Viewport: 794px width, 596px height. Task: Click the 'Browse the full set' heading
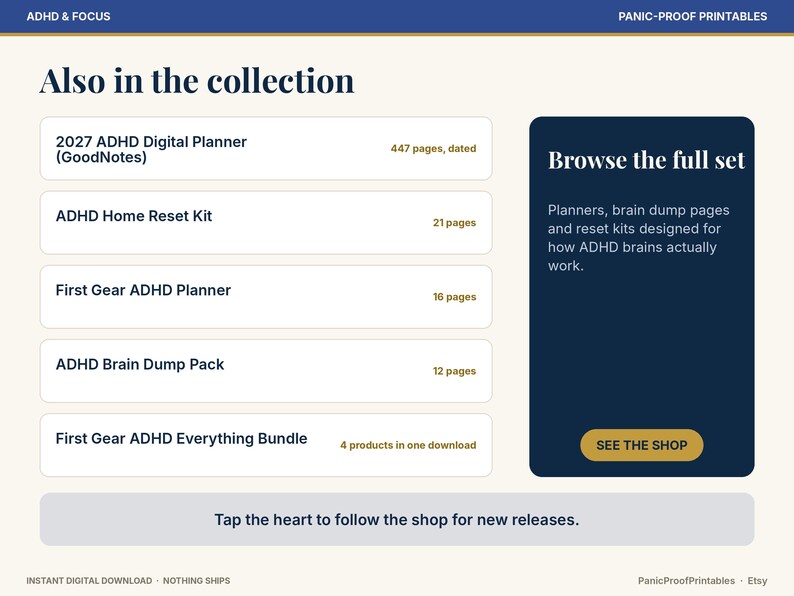point(646,160)
